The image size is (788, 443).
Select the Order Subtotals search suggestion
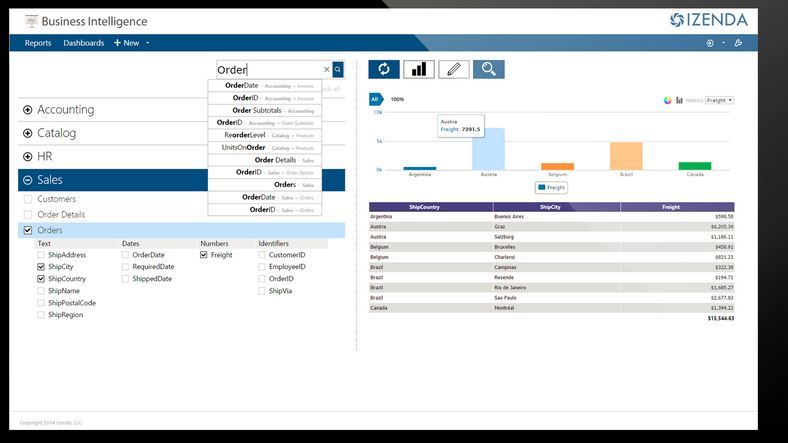tap(265, 110)
